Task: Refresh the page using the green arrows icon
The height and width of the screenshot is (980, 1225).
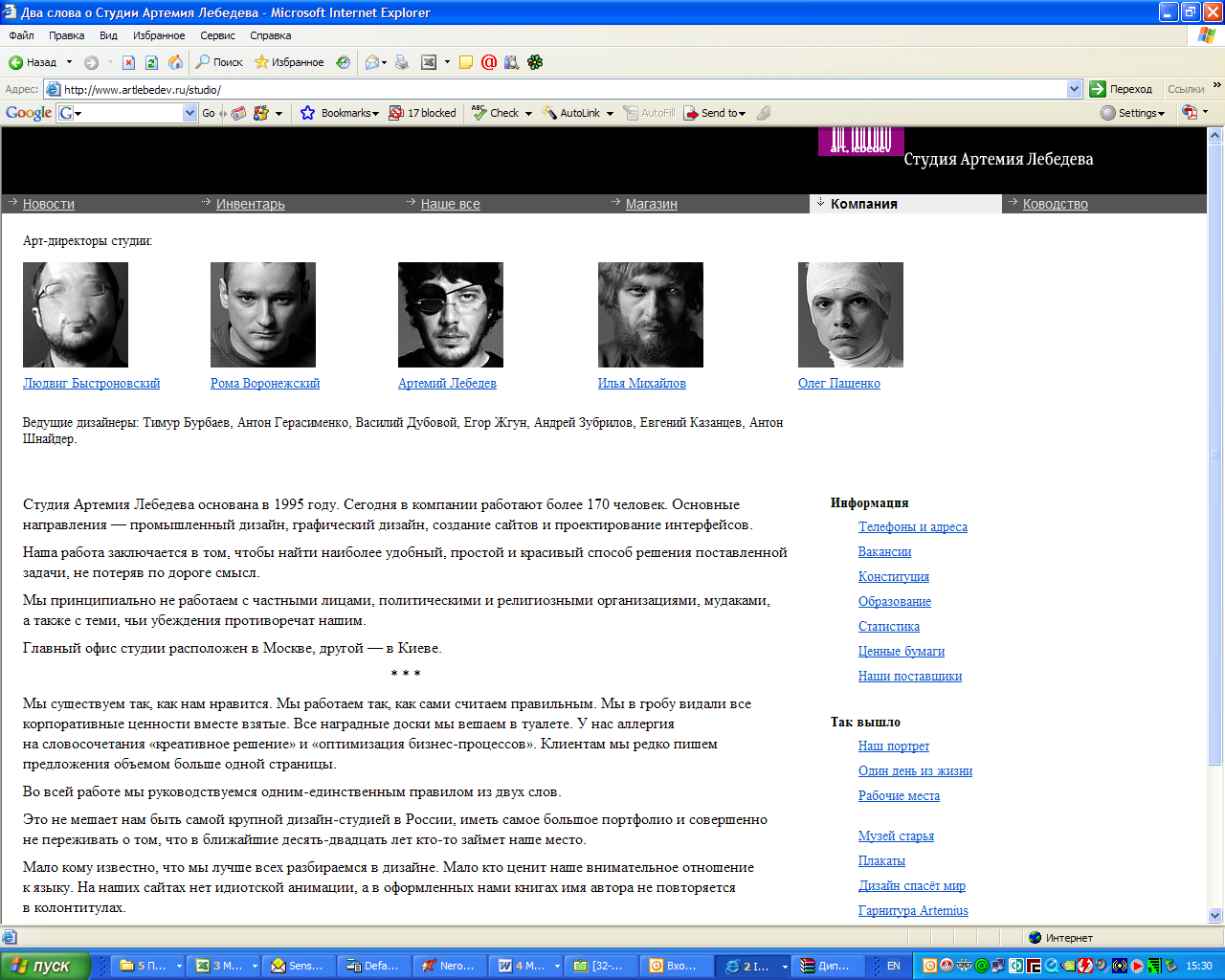Action: pos(151,62)
